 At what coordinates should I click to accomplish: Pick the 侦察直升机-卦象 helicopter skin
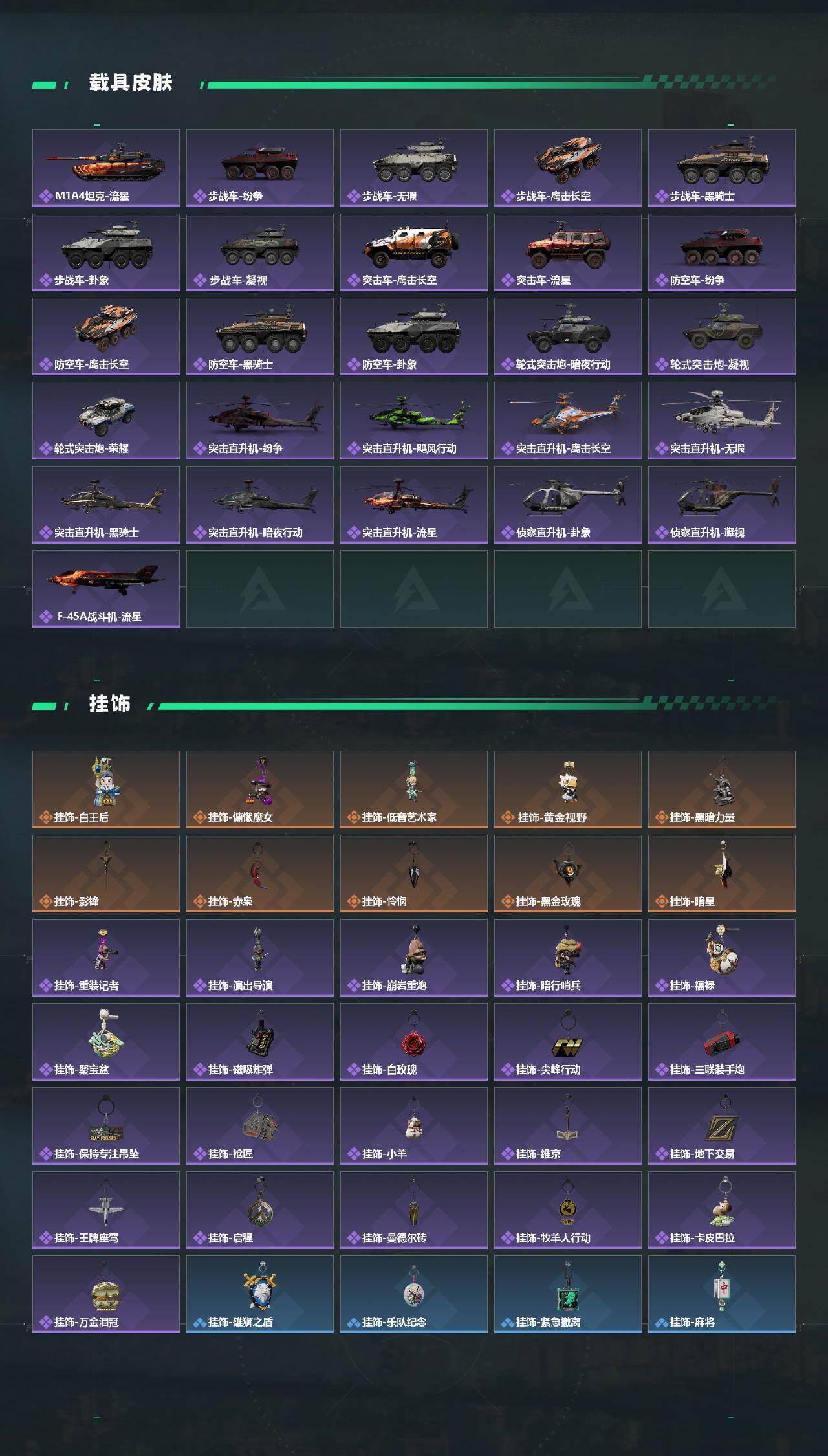[568, 505]
